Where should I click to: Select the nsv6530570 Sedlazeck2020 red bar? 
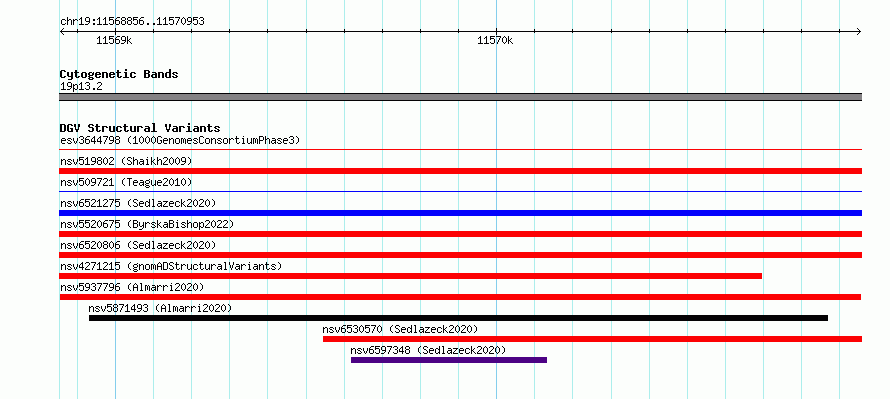[593, 339]
